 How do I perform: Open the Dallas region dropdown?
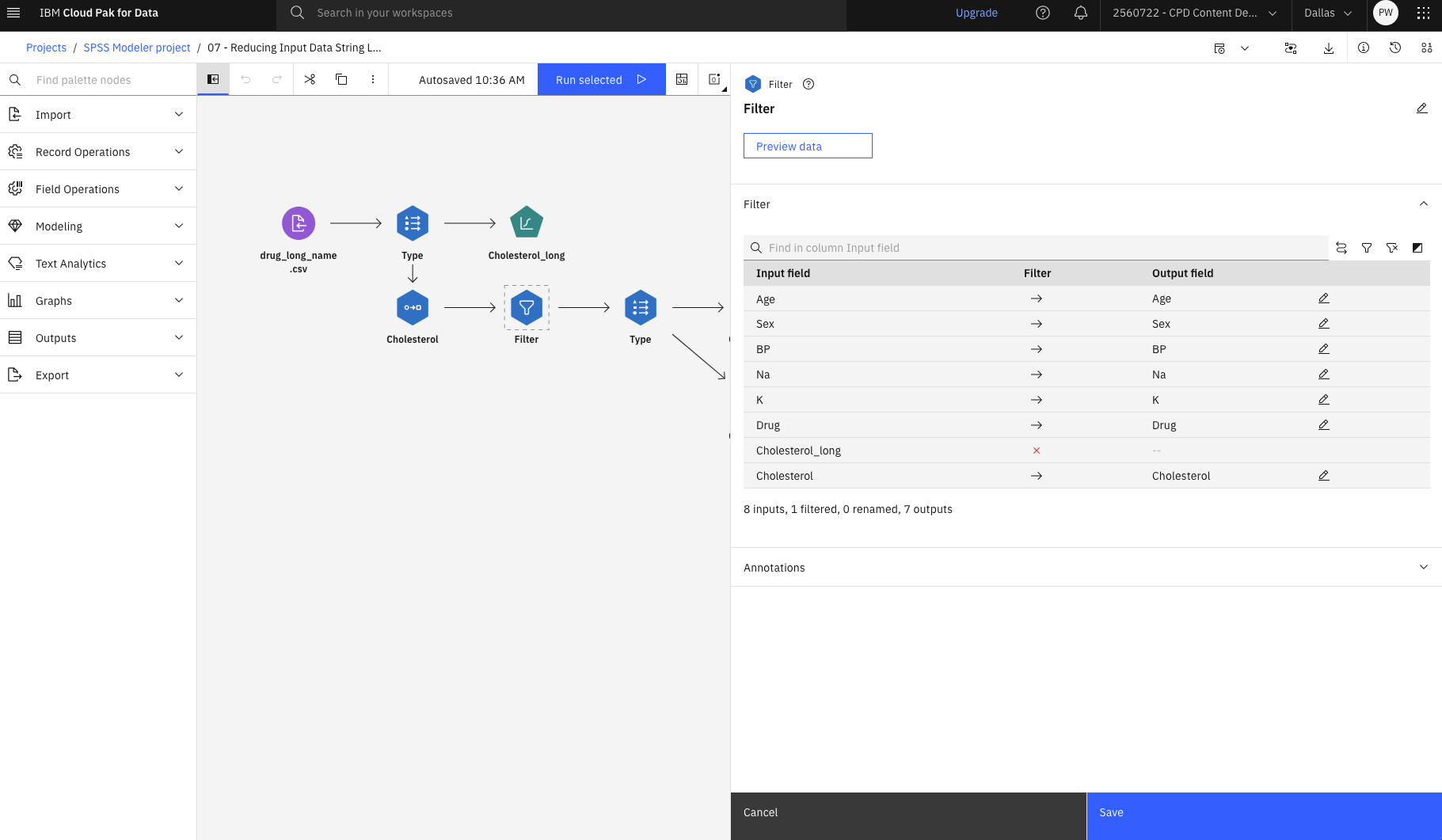tap(1328, 13)
